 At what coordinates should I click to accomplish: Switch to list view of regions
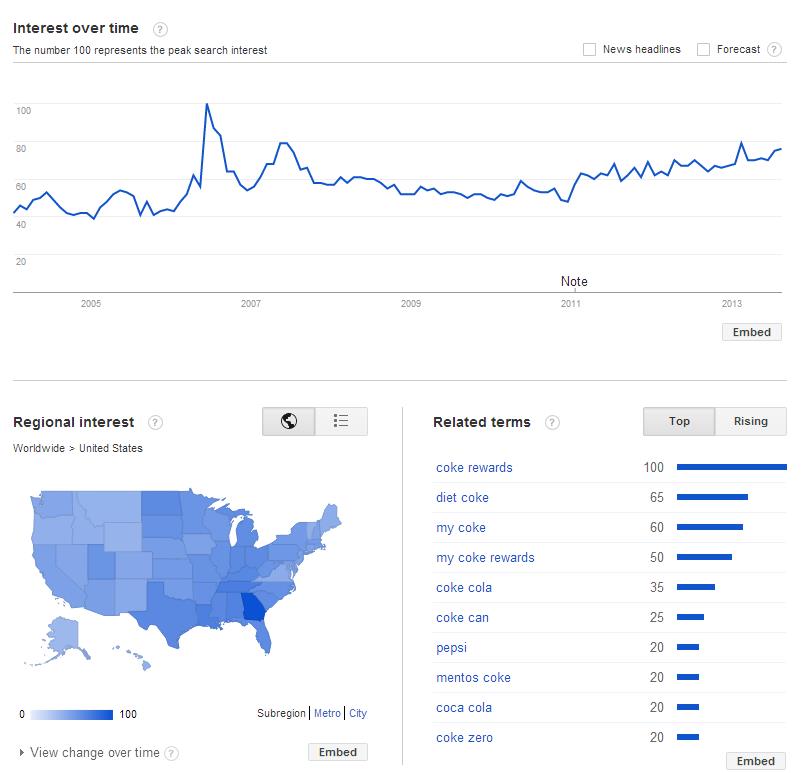[x=341, y=421]
